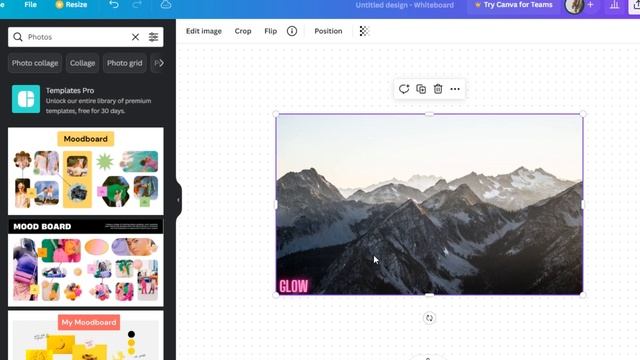Click the redo arrow icon

[137, 5]
